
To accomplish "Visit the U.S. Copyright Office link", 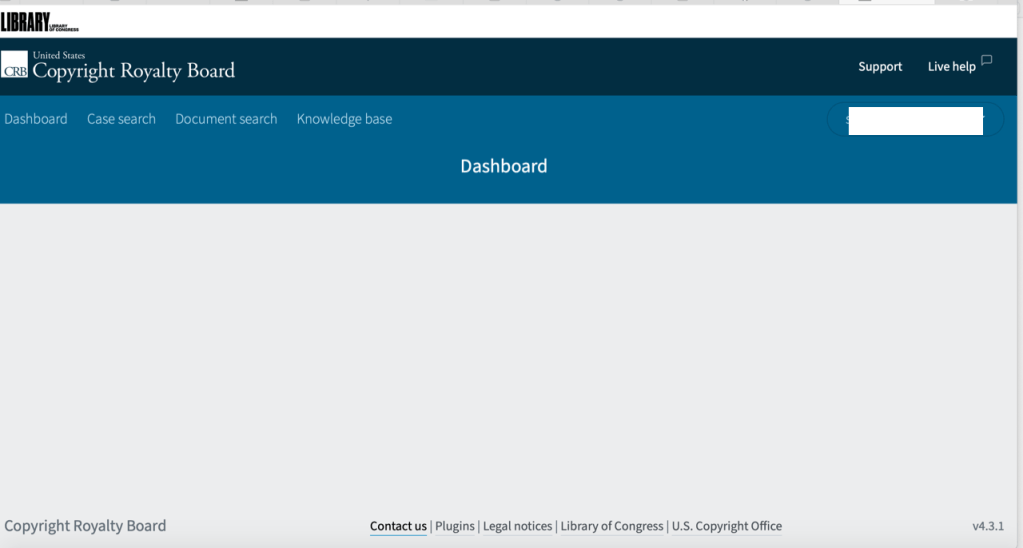I will click(x=727, y=526).
